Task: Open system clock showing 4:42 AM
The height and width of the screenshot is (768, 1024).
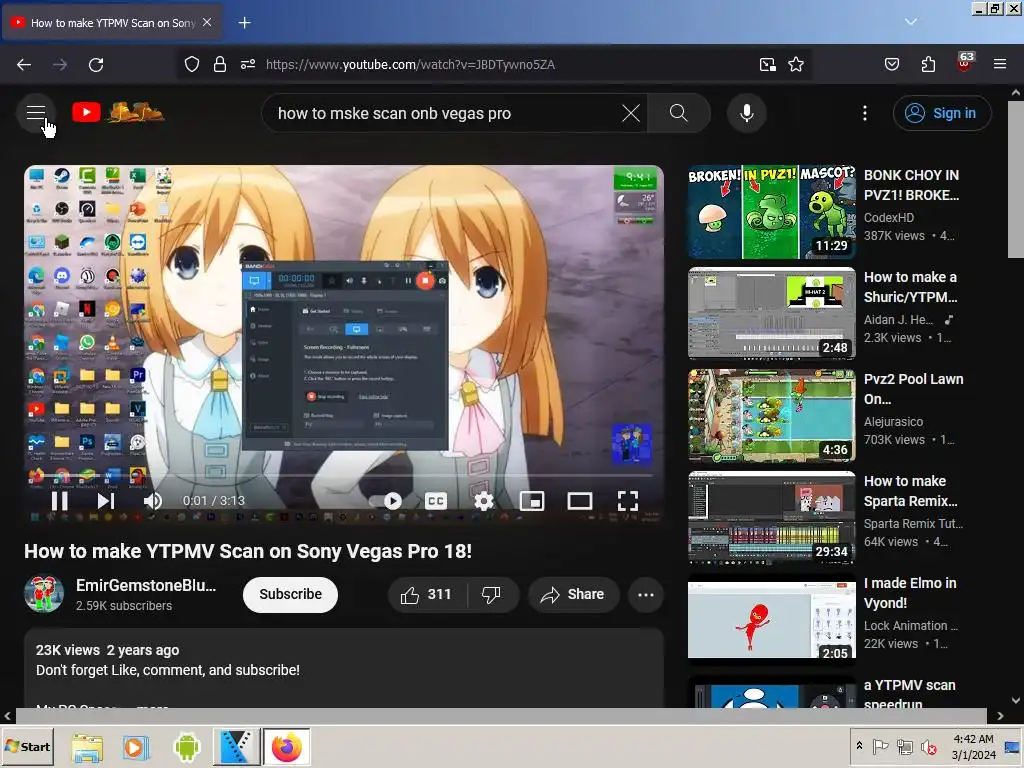Action: point(973,746)
